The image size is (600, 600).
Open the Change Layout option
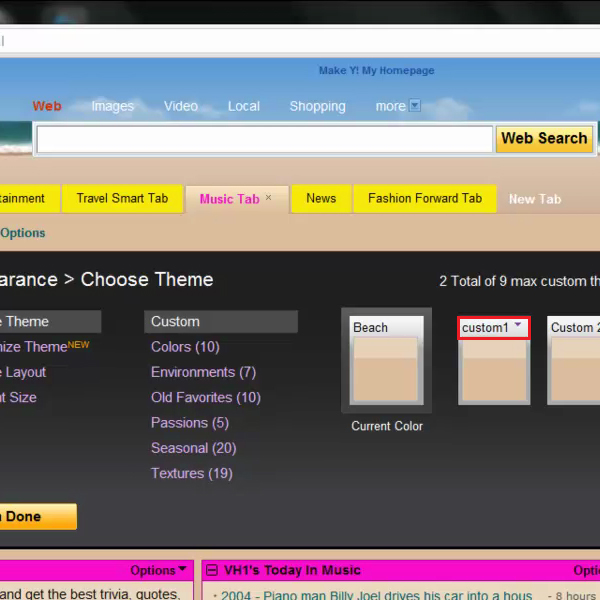[x=23, y=372]
